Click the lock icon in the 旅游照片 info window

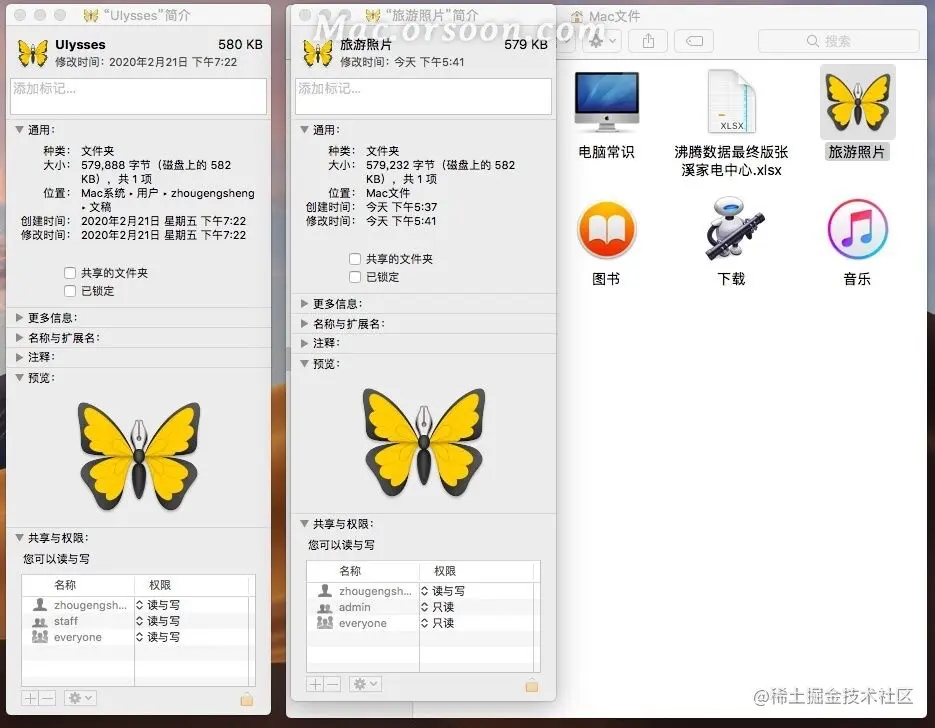pos(531,685)
